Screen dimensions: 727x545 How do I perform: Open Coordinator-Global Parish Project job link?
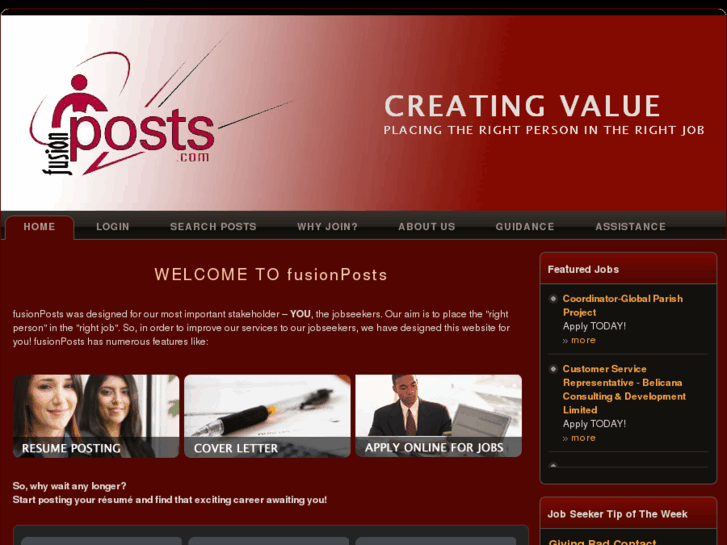pos(623,305)
